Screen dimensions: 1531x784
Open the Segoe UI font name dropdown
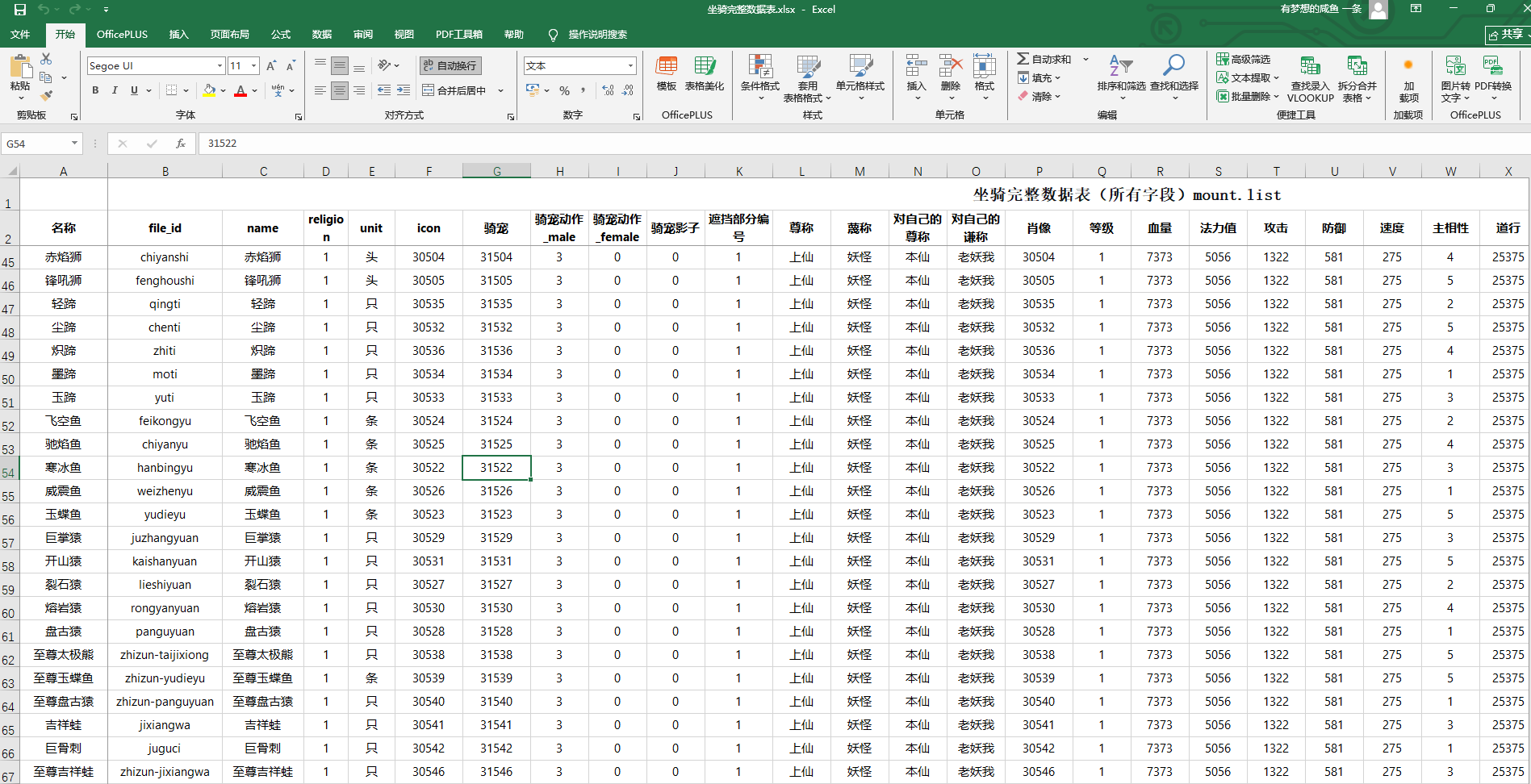[x=220, y=65]
